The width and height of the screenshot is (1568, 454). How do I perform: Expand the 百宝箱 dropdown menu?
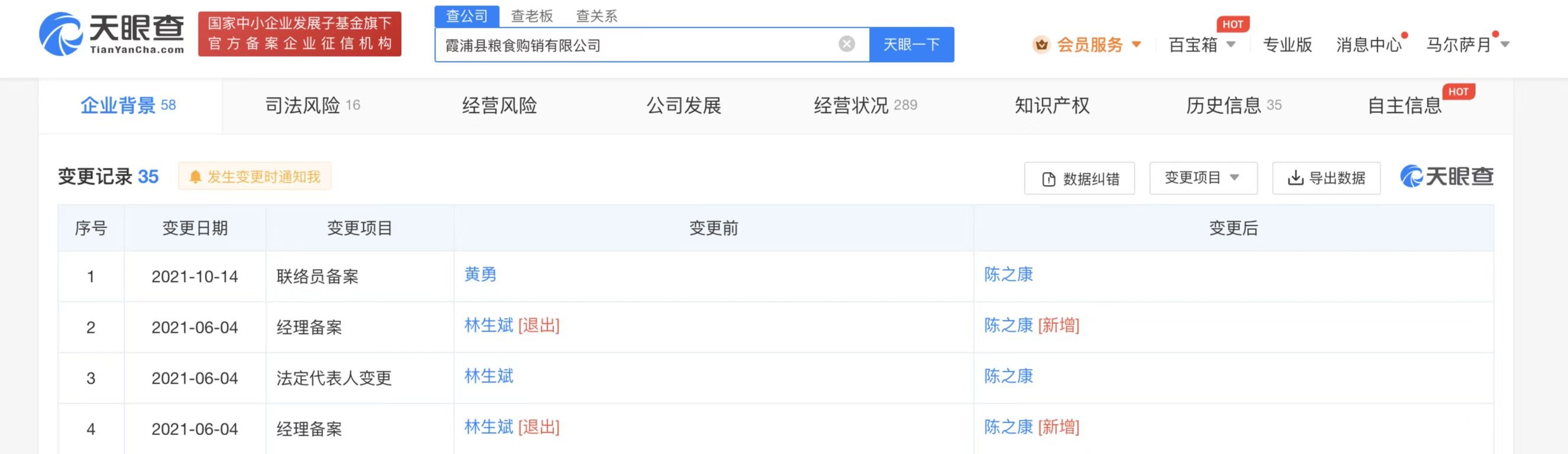click(1202, 44)
